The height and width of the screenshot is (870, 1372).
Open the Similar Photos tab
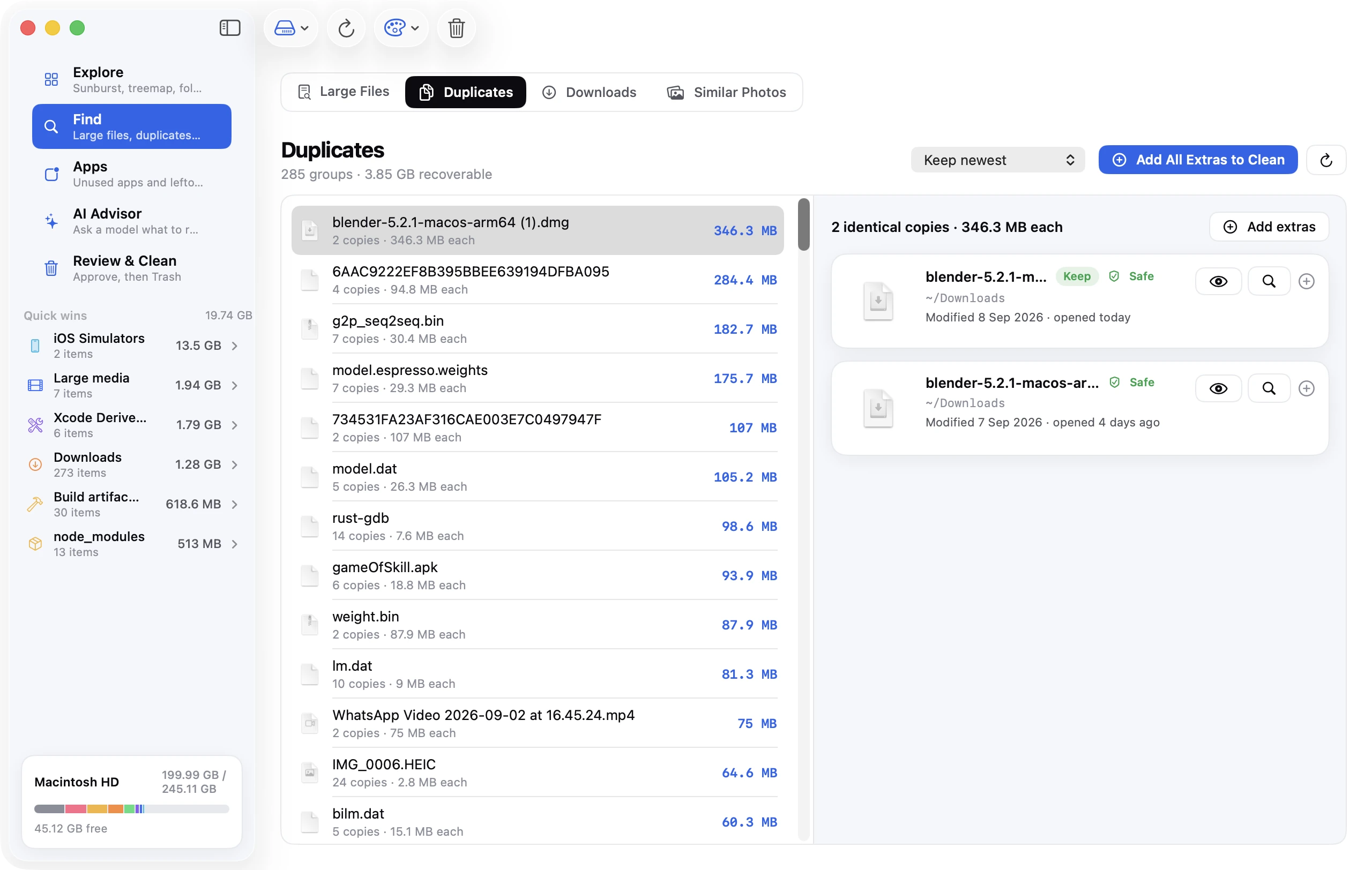[x=726, y=92]
